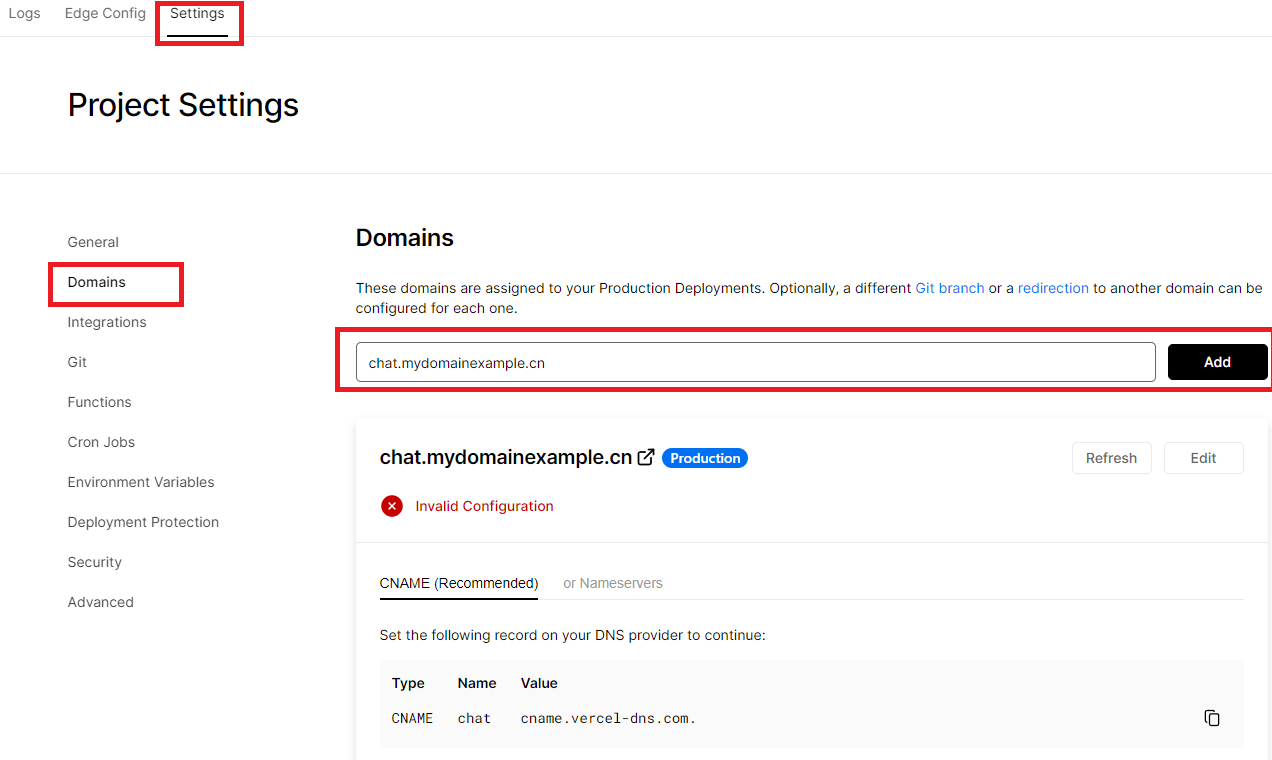The height and width of the screenshot is (760, 1272).
Task: Switch to the Nameservers tab
Action: click(612, 583)
